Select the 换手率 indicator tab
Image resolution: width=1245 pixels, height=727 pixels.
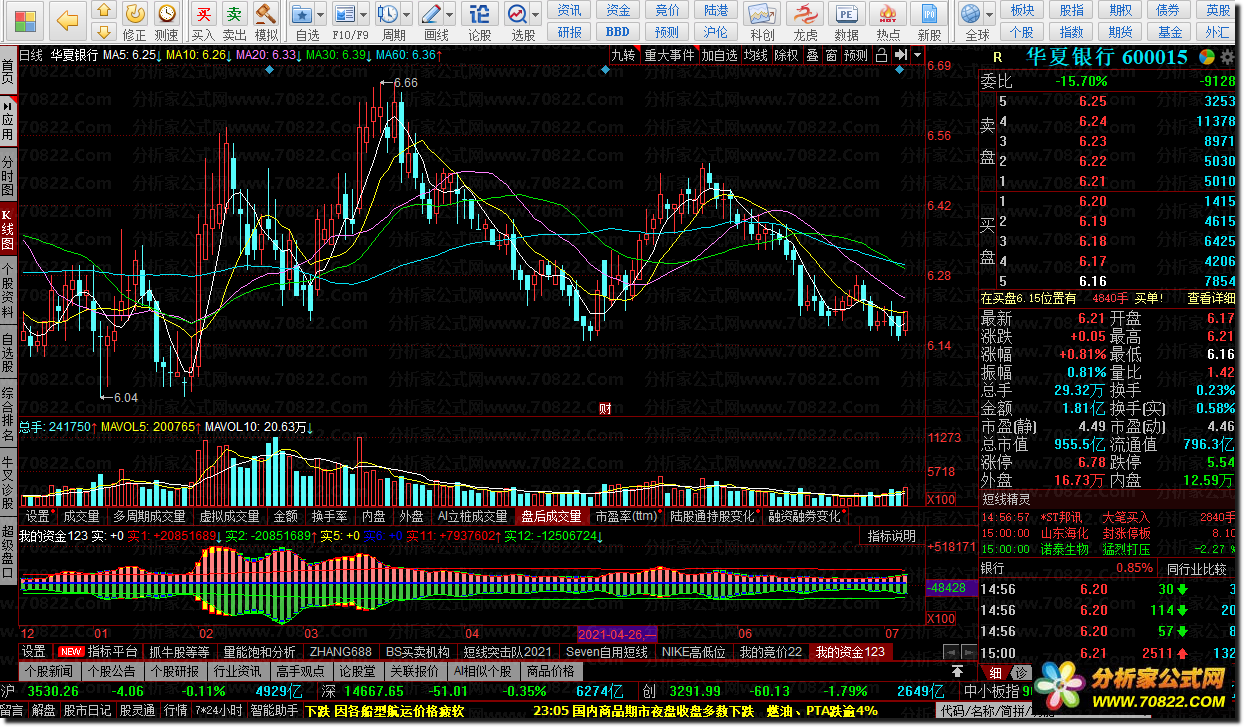point(329,516)
